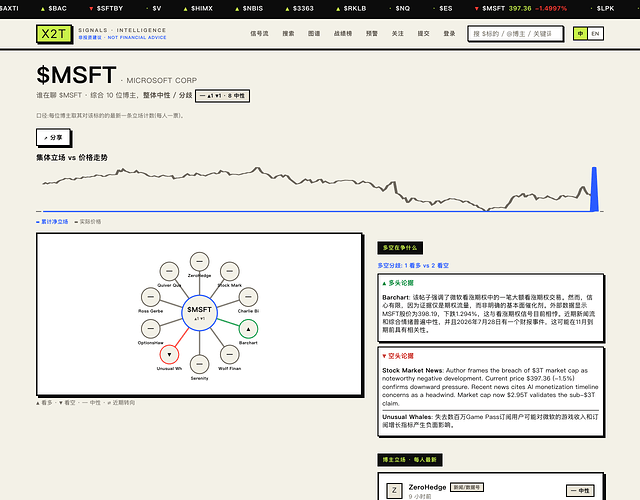Image resolution: width=640 pixels, height=500 pixels.
Task: Click the ZeroHedge Z avatar
Action: 394,490
